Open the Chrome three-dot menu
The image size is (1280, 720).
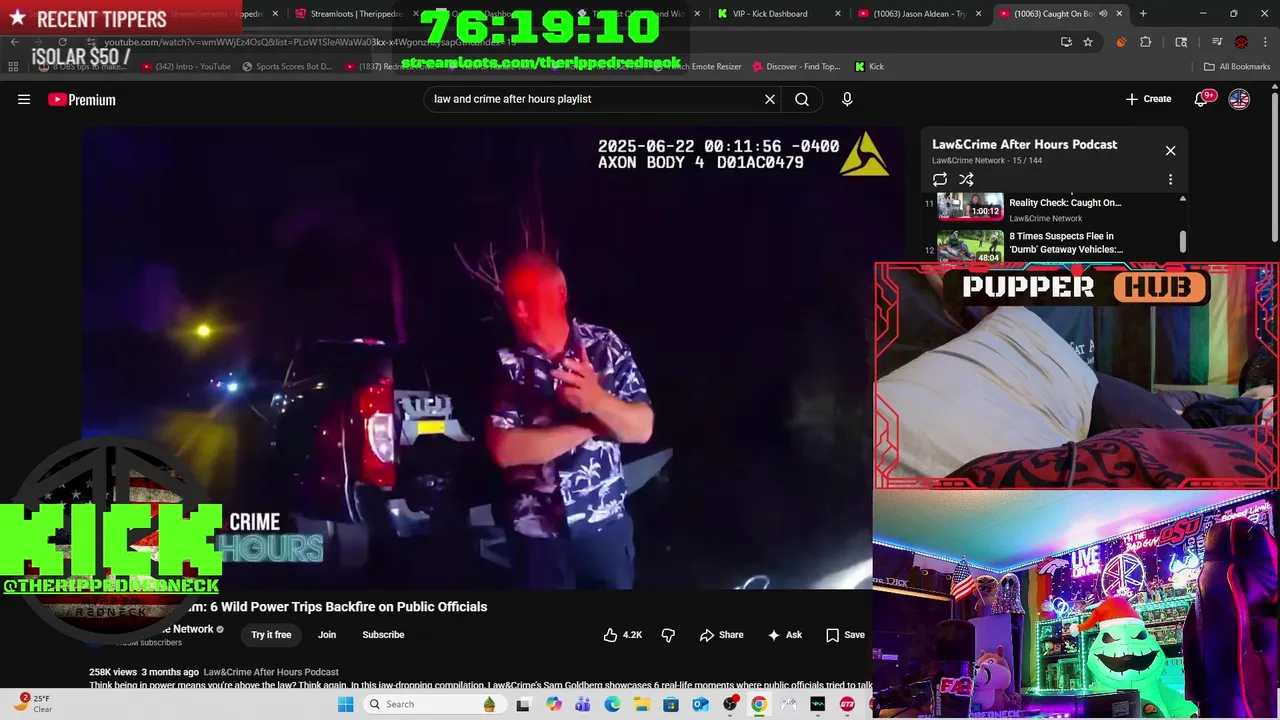coord(1265,42)
